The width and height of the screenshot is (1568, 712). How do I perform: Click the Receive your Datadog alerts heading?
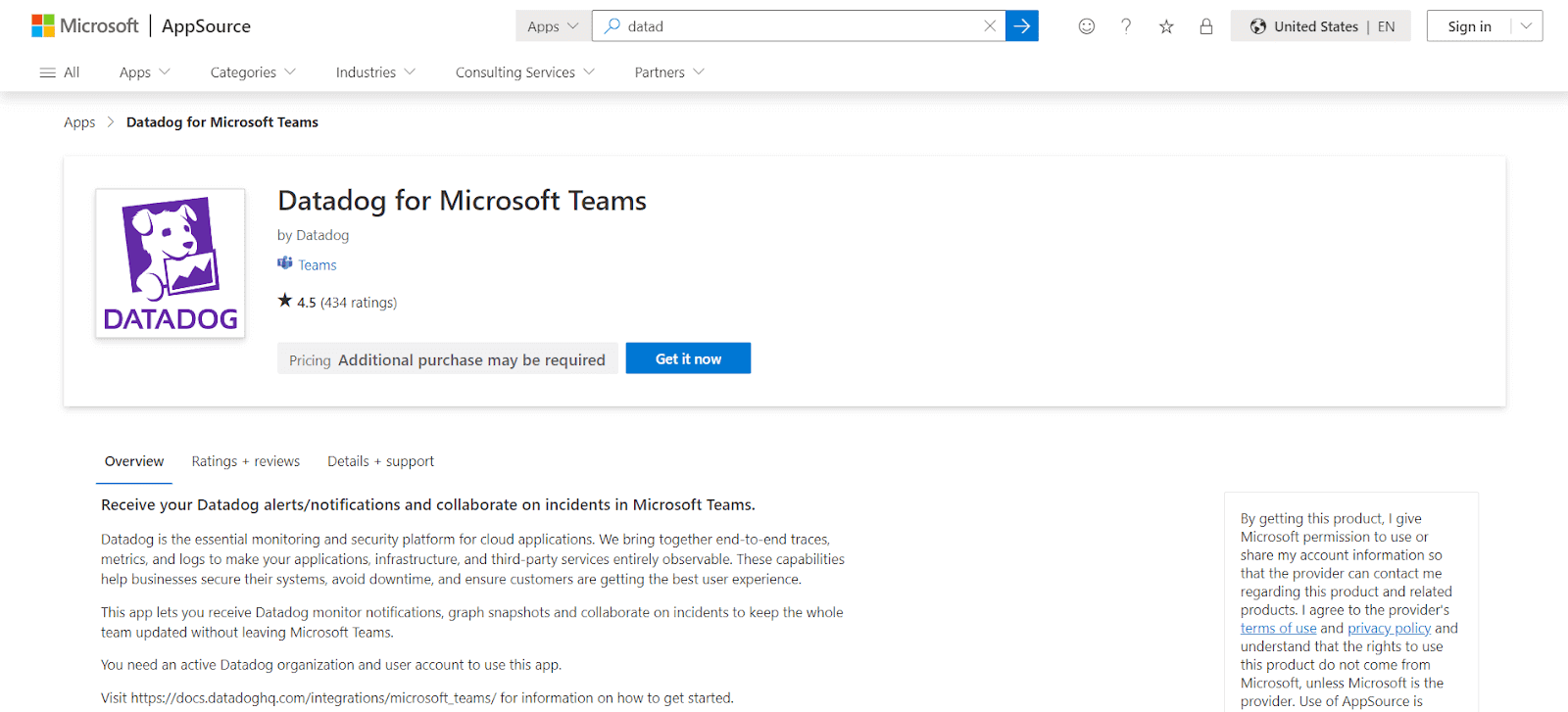(428, 505)
